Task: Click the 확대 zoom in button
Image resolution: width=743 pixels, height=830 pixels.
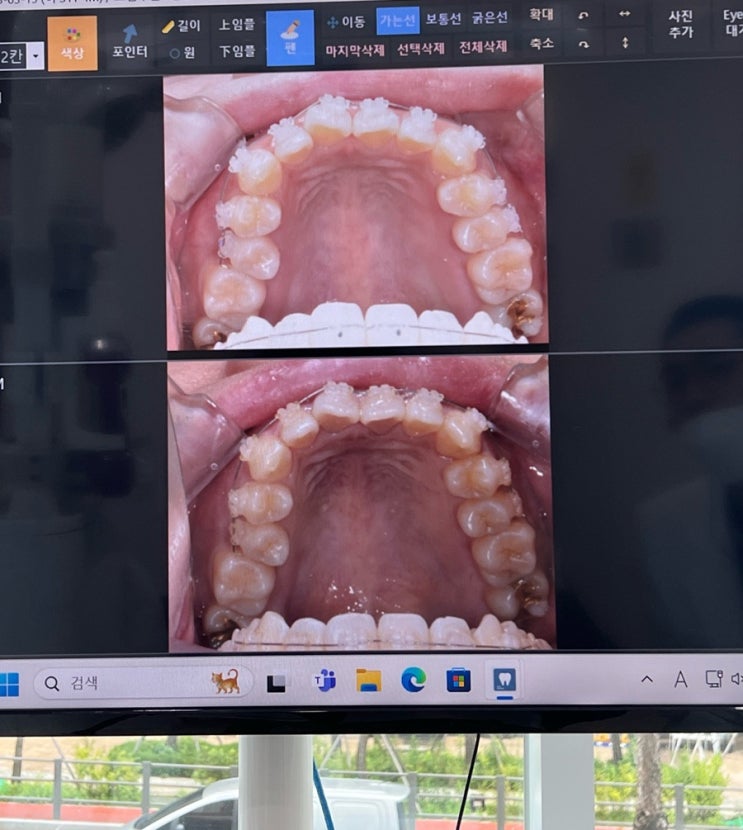Action: click(x=543, y=15)
